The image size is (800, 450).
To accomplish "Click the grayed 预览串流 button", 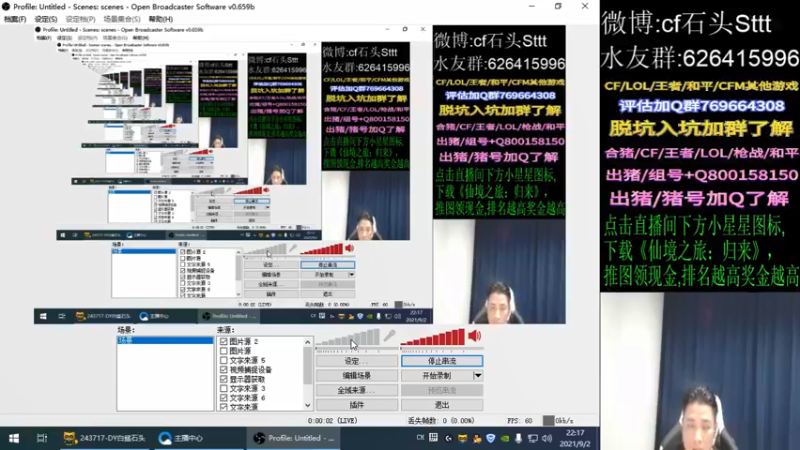I will (x=442, y=390).
